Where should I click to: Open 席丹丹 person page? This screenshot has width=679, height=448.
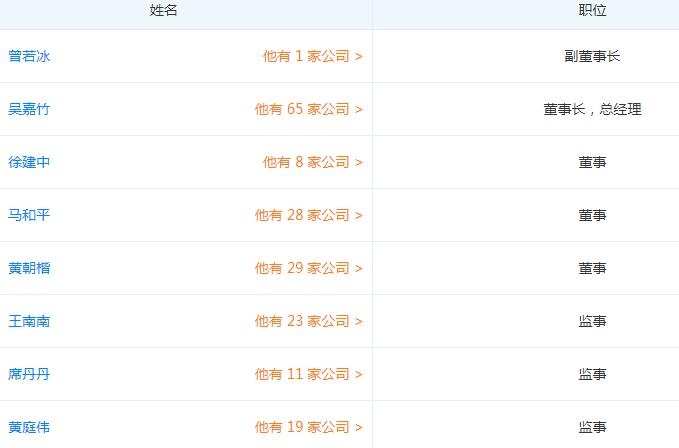pyautogui.click(x=29, y=375)
